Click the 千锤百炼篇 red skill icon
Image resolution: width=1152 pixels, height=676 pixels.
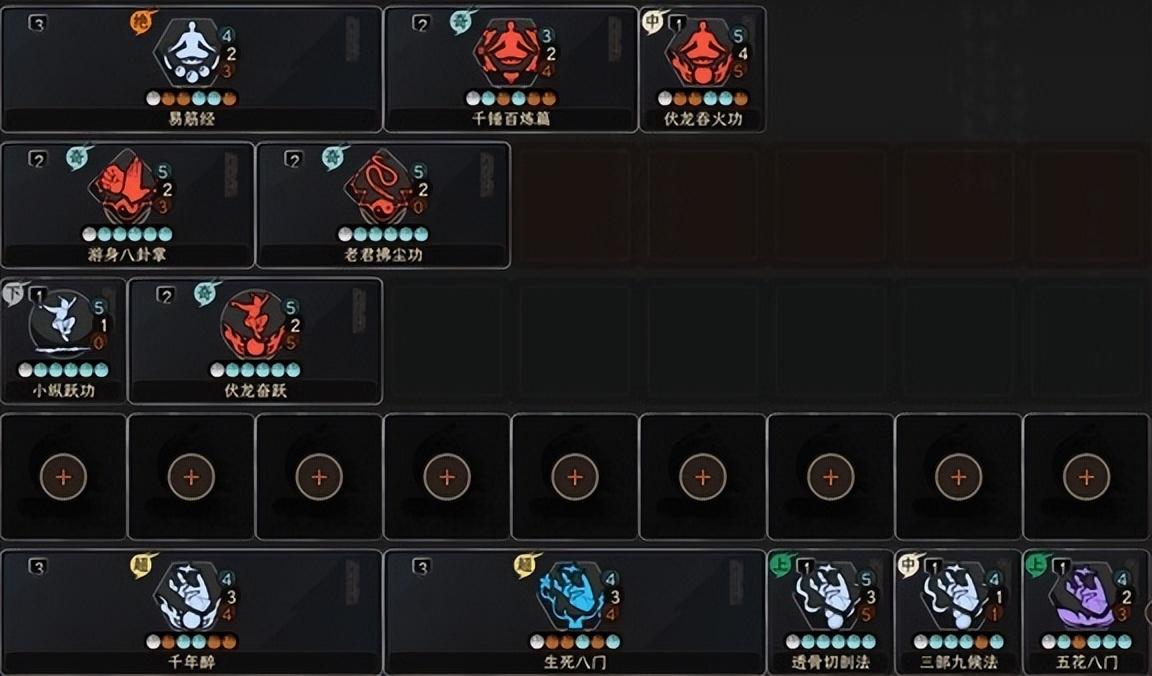[x=511, y=54]
